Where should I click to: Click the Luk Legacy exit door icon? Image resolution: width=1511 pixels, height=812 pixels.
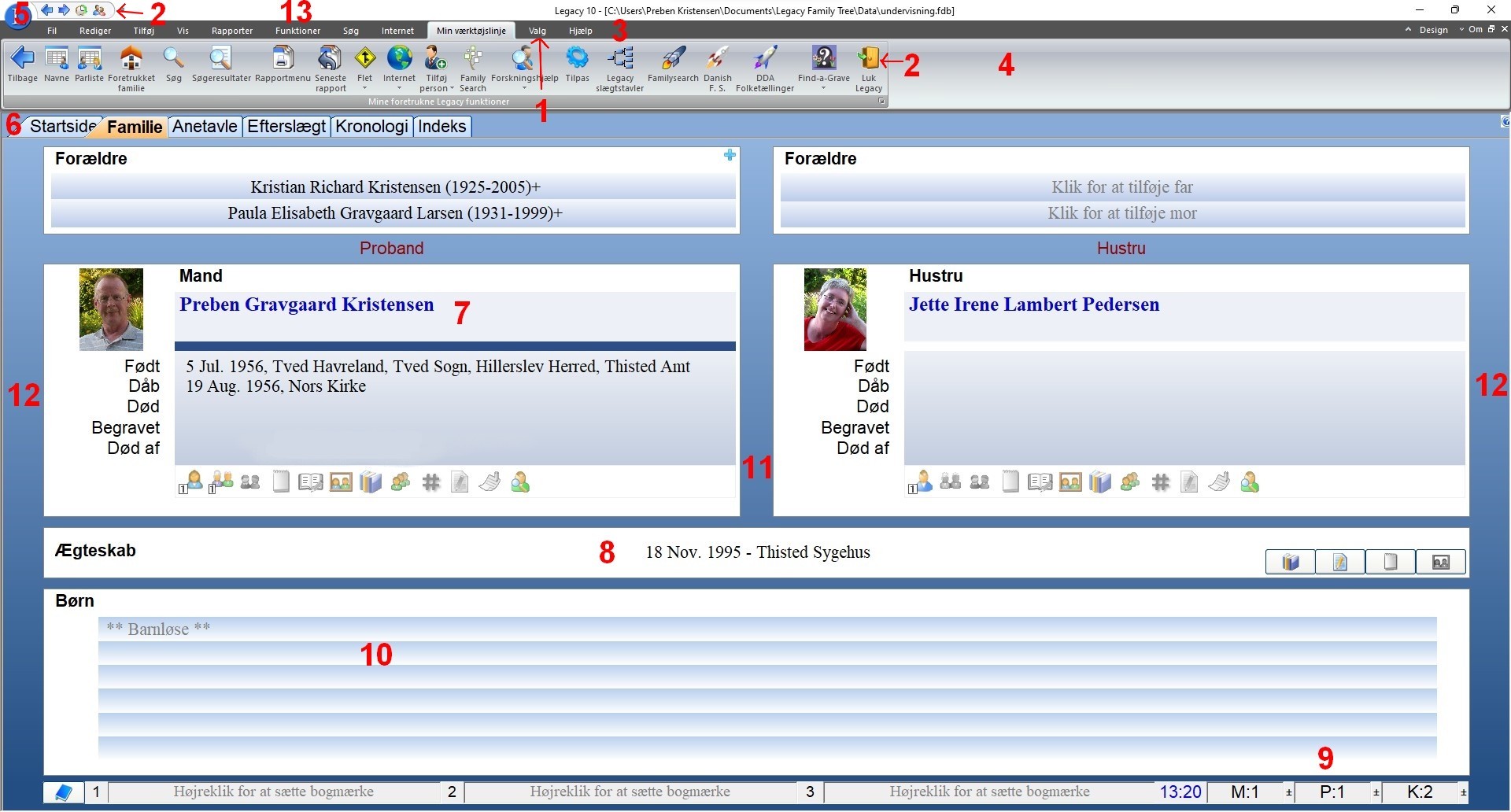coord(868,59)
